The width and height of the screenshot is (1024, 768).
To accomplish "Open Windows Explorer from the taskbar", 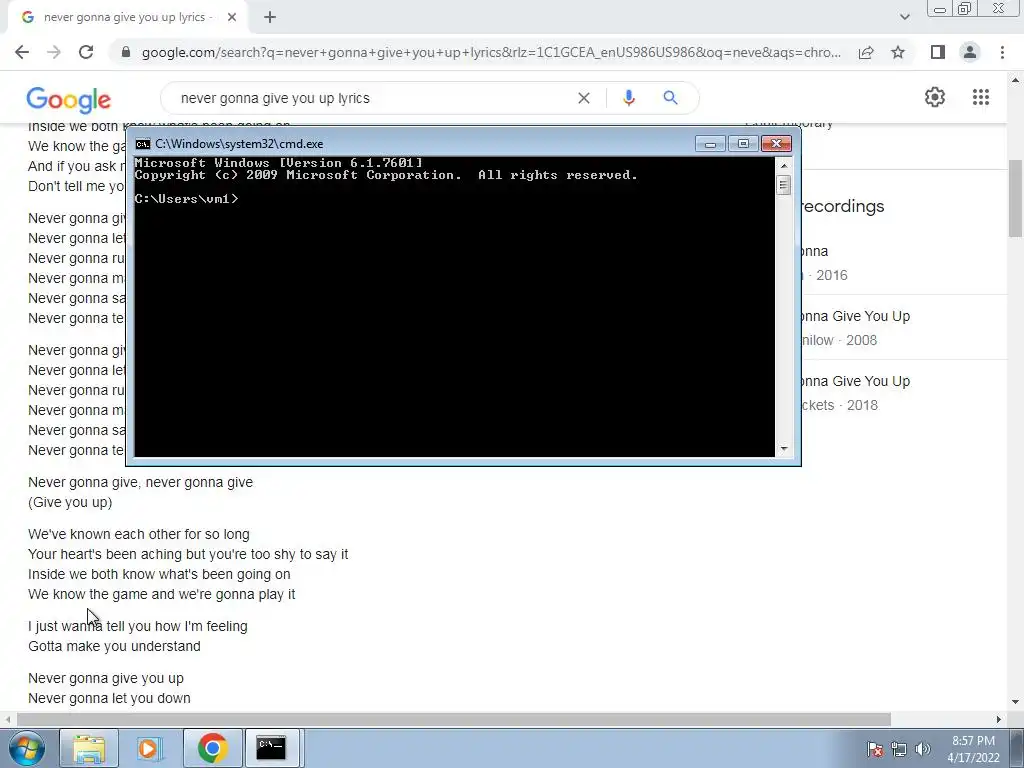I will (x=89, y=748).
